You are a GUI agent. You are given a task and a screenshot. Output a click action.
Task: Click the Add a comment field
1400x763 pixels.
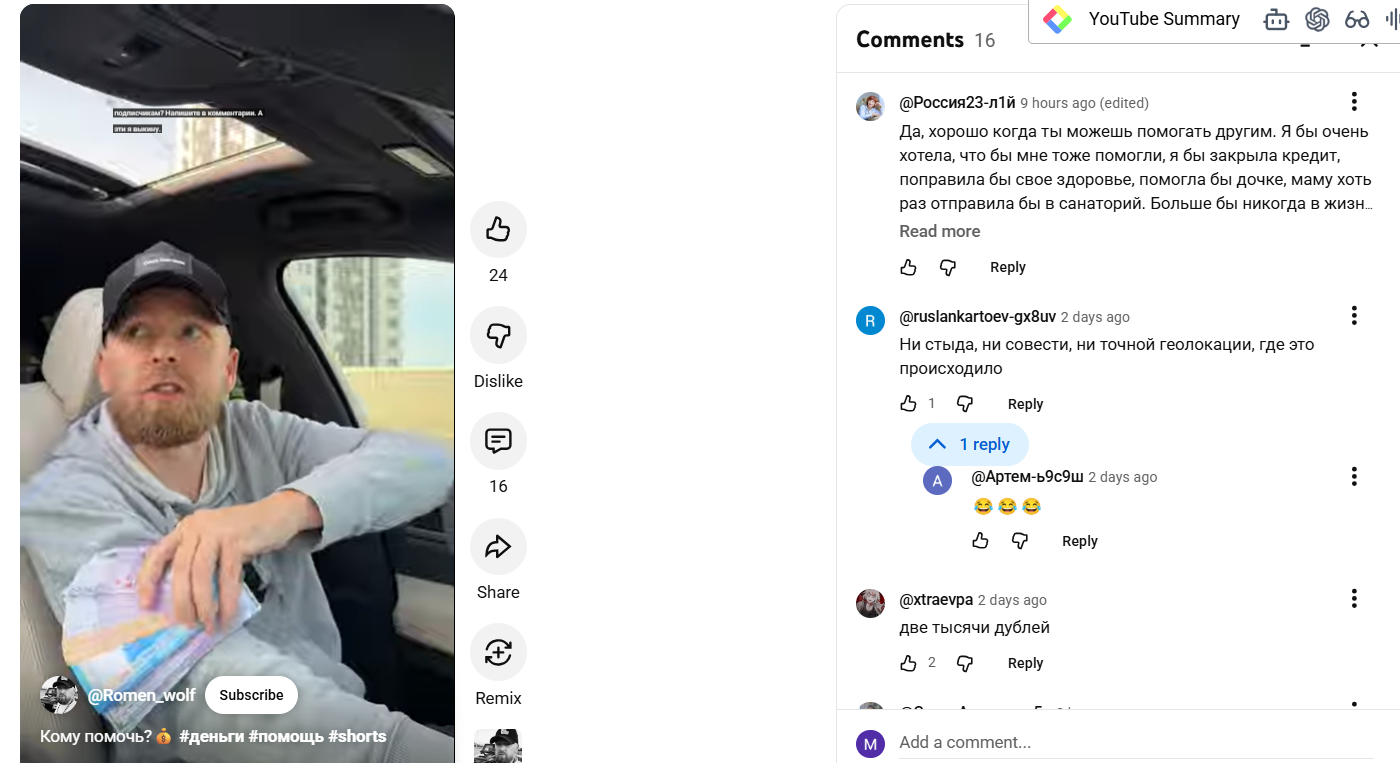click(1100, 742)
